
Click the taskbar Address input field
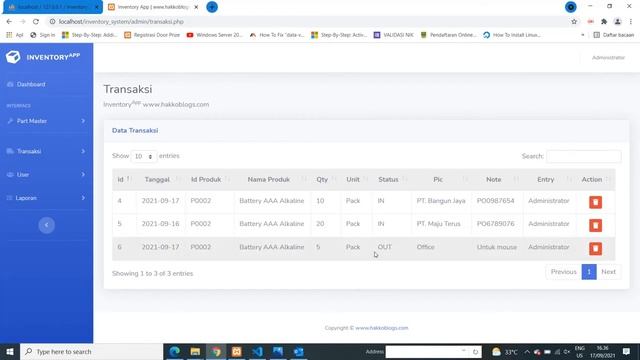[x=427, y=351]
